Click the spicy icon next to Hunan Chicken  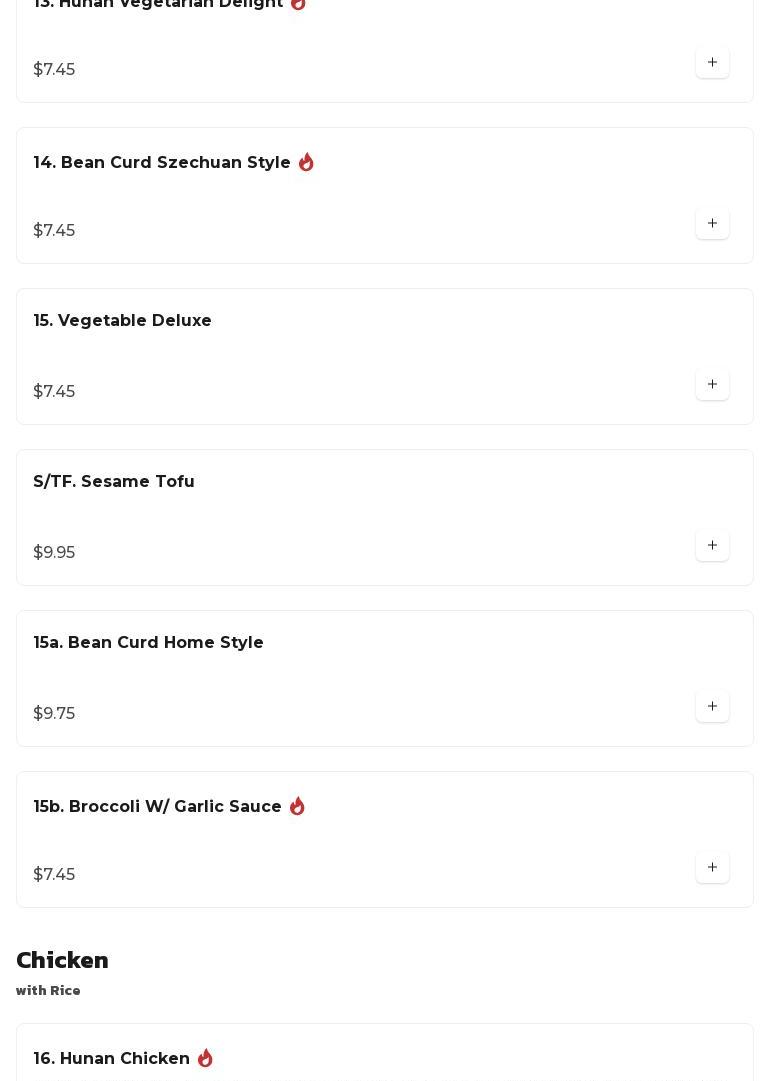click(205, 1058)
